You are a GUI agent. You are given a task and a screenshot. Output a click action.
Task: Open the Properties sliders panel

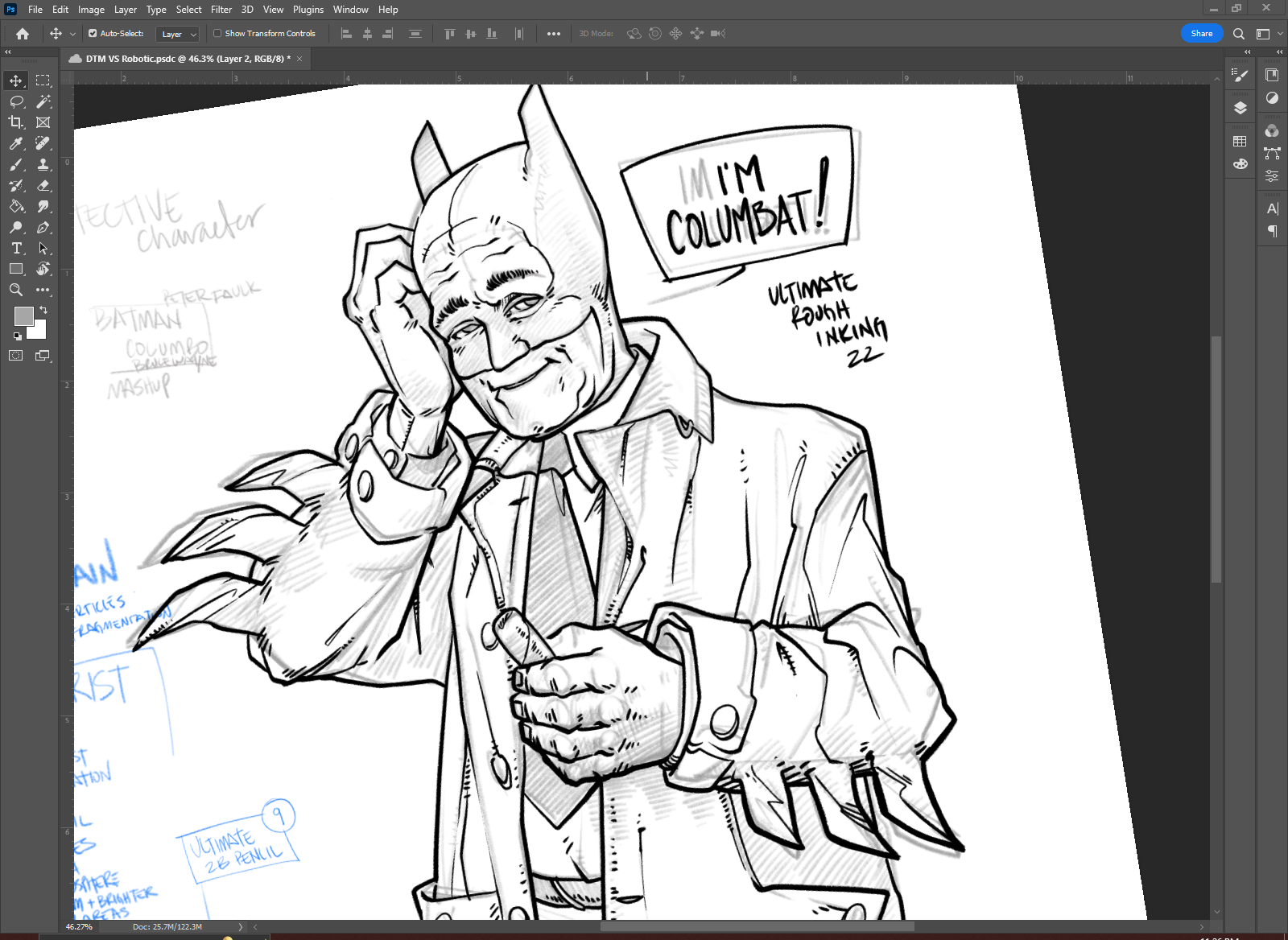[x=1272, y=175]
